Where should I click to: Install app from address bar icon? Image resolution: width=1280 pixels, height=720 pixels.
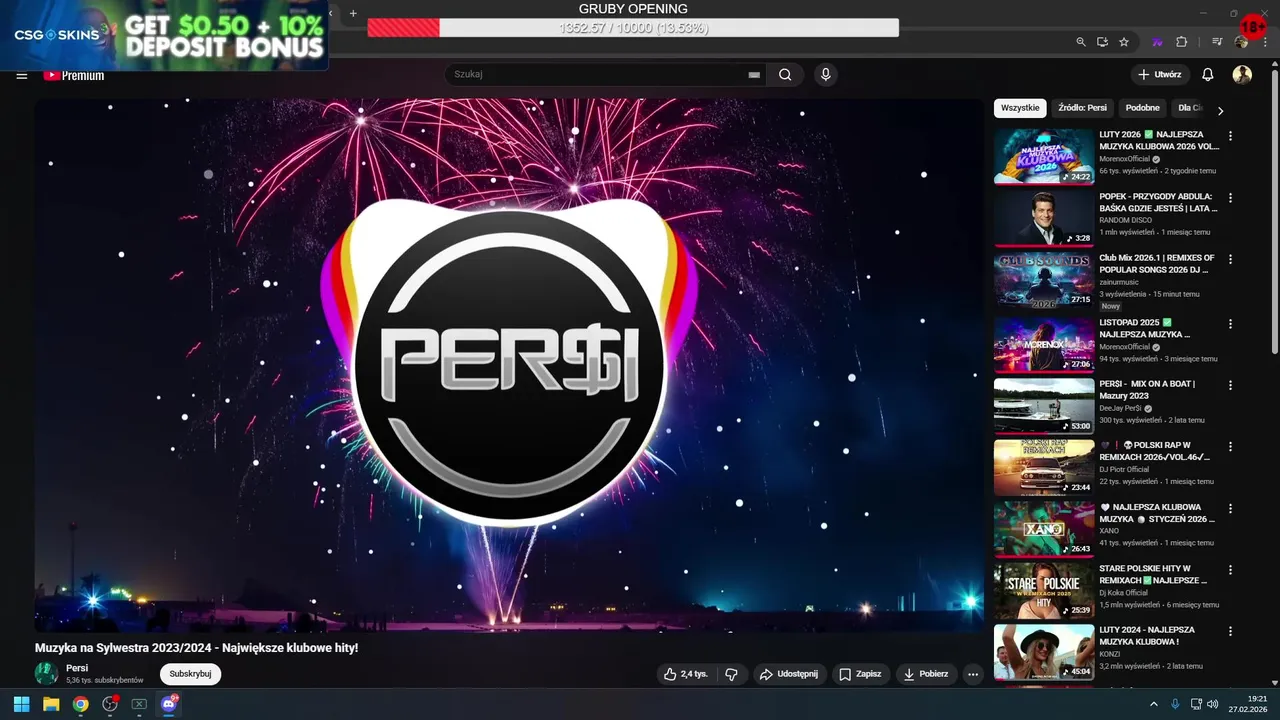pyautogui.click(x=1102, y=42)
